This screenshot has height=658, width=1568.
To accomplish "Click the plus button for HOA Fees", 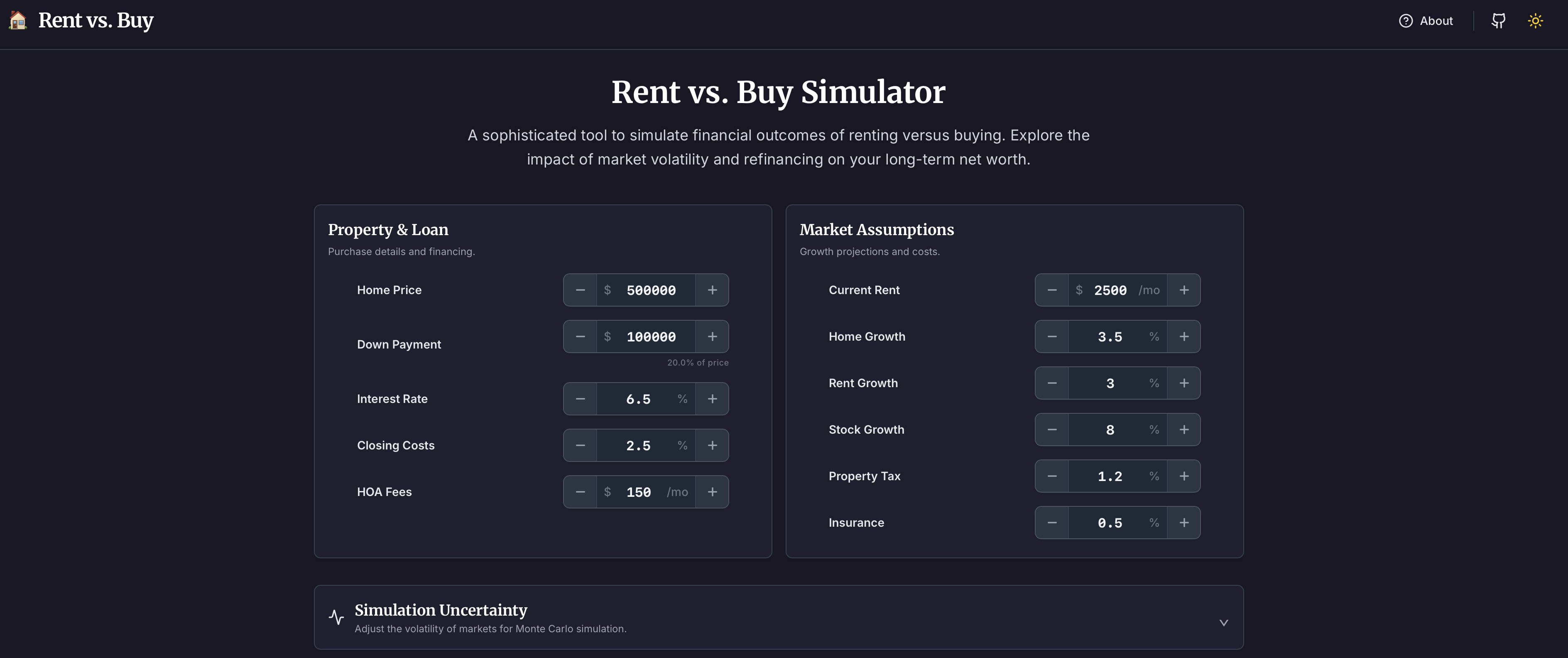I will tap(712, 491).
